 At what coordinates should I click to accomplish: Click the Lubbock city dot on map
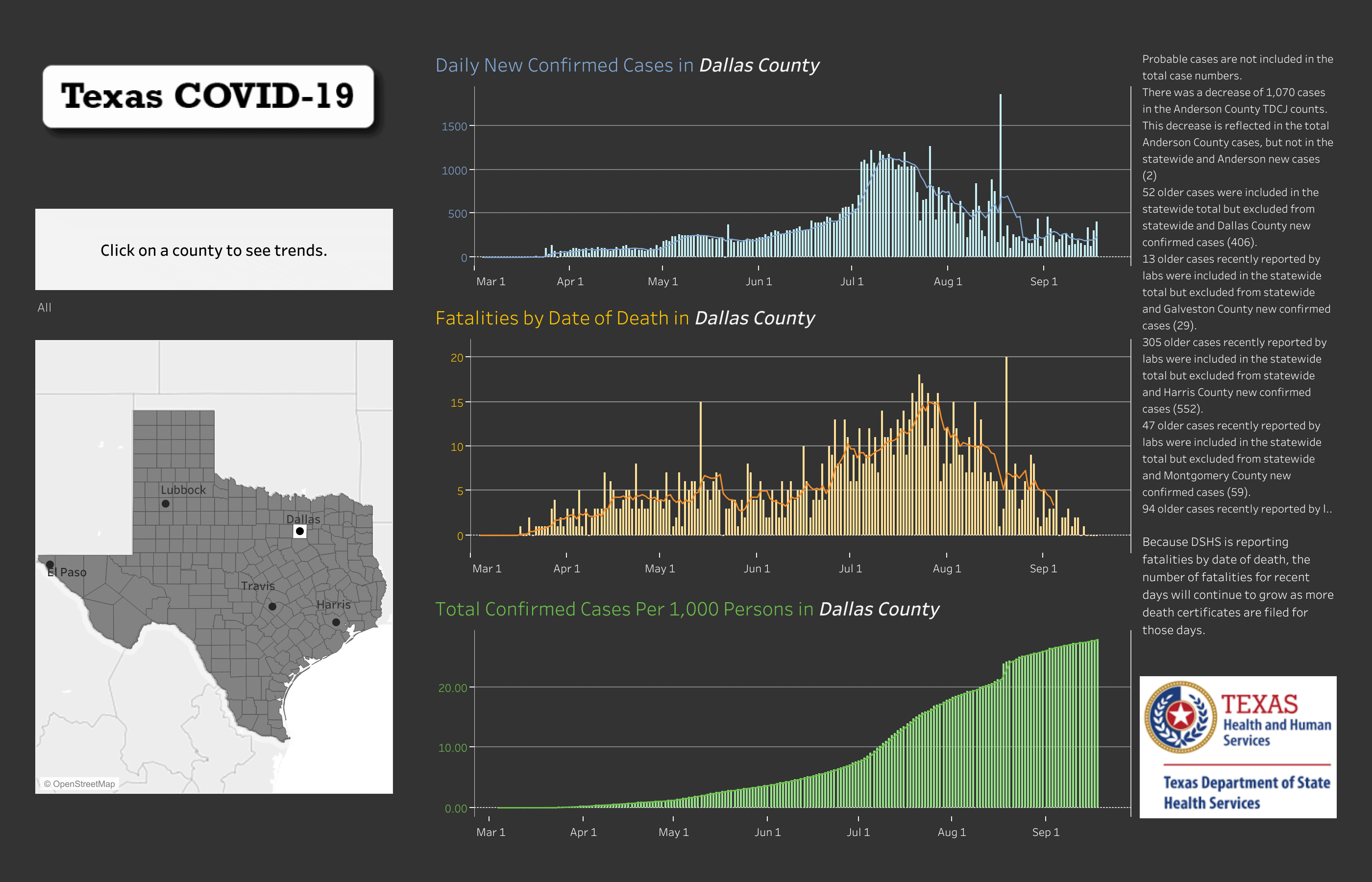166,504
